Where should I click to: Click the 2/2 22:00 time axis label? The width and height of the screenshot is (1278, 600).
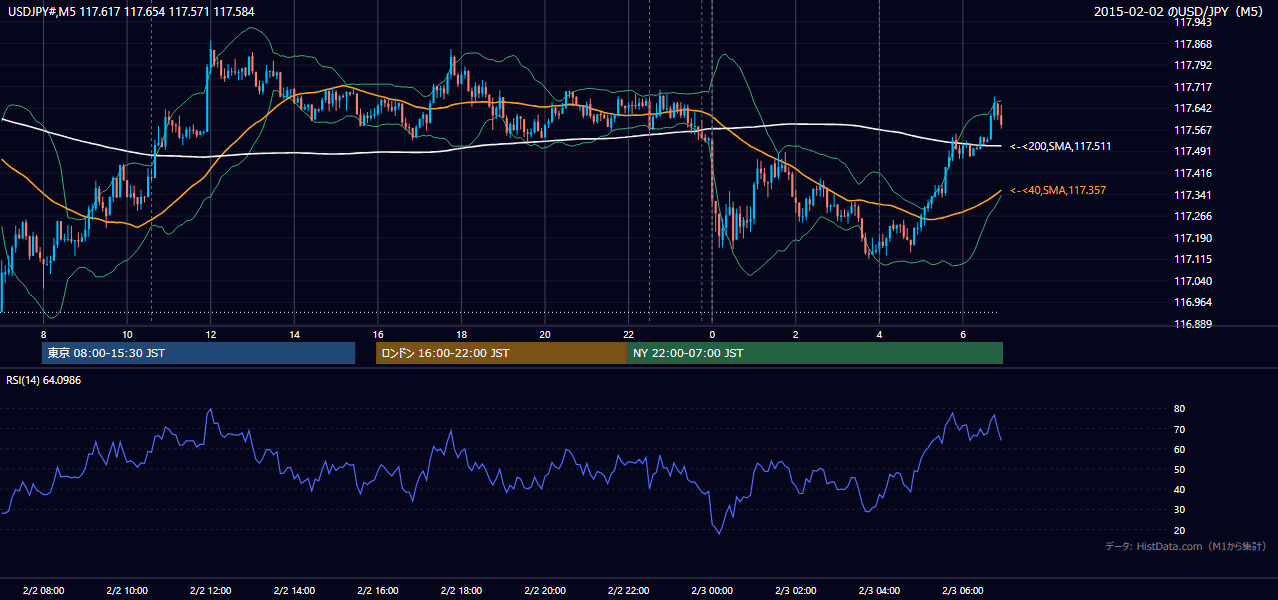(628, 591)
